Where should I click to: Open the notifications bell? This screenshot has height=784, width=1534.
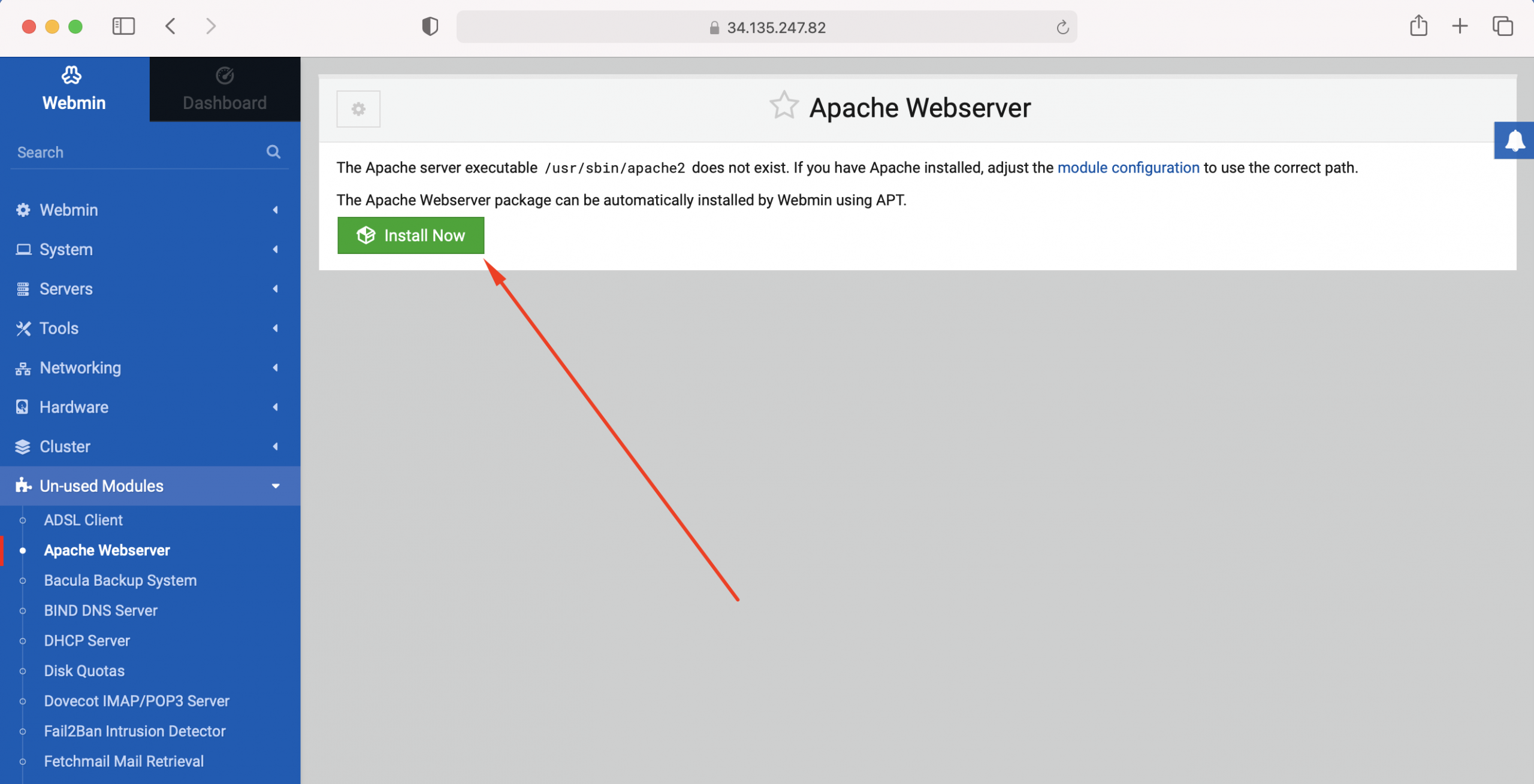[x=1514, y=141]
